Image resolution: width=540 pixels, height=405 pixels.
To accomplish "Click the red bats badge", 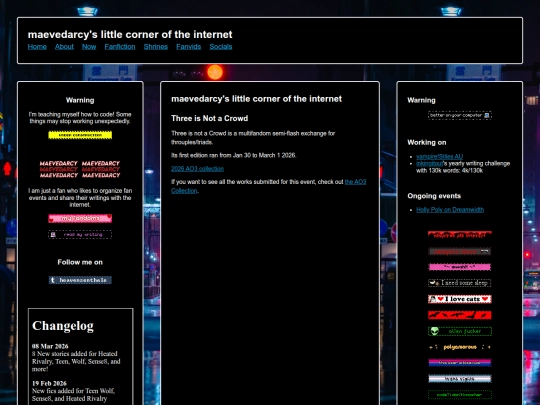I will coord(460,315).
